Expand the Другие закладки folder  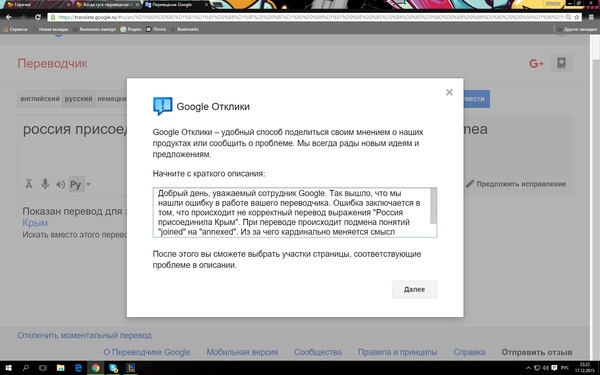(x=577, y=29)
